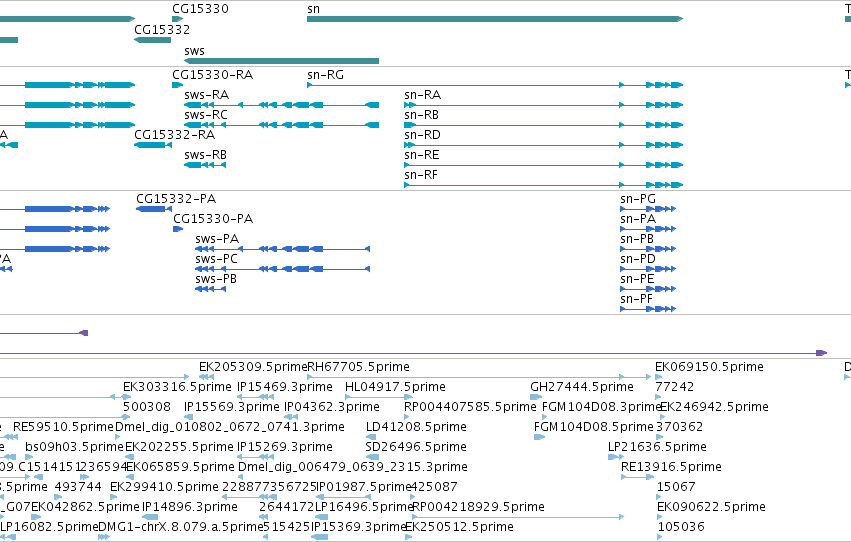Image resolution: width=851 pixels, height=542 pixels.
Task: Select EST IP15469.3prime
Action: (x=255, y=397)
